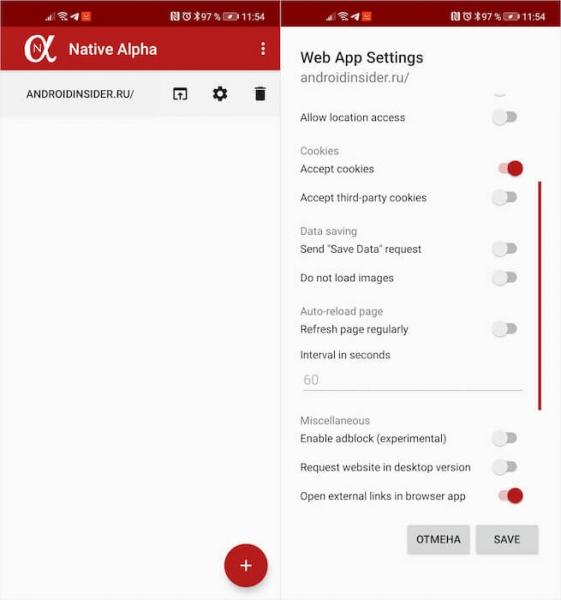Click the ОТМЕНА cancel button

(x=438, y=540)
